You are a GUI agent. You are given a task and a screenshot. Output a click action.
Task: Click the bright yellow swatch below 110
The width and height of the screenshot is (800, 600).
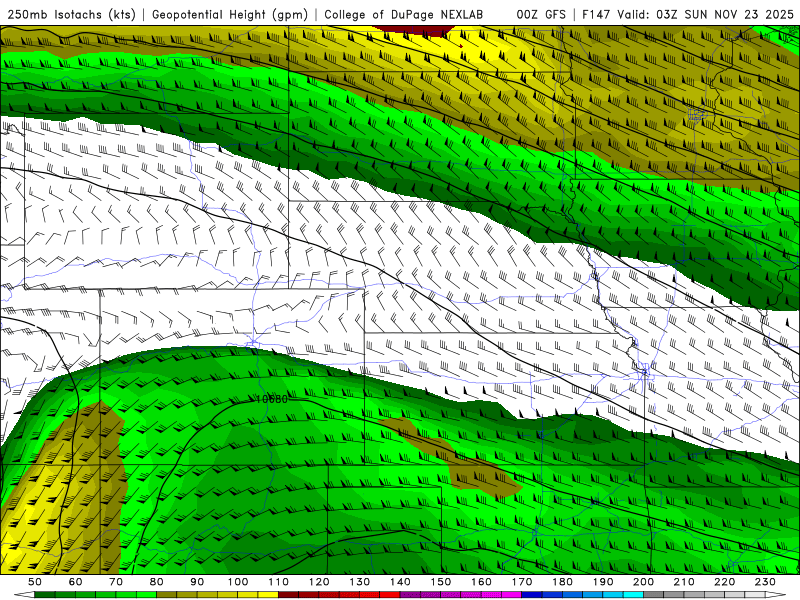[268, 594]
